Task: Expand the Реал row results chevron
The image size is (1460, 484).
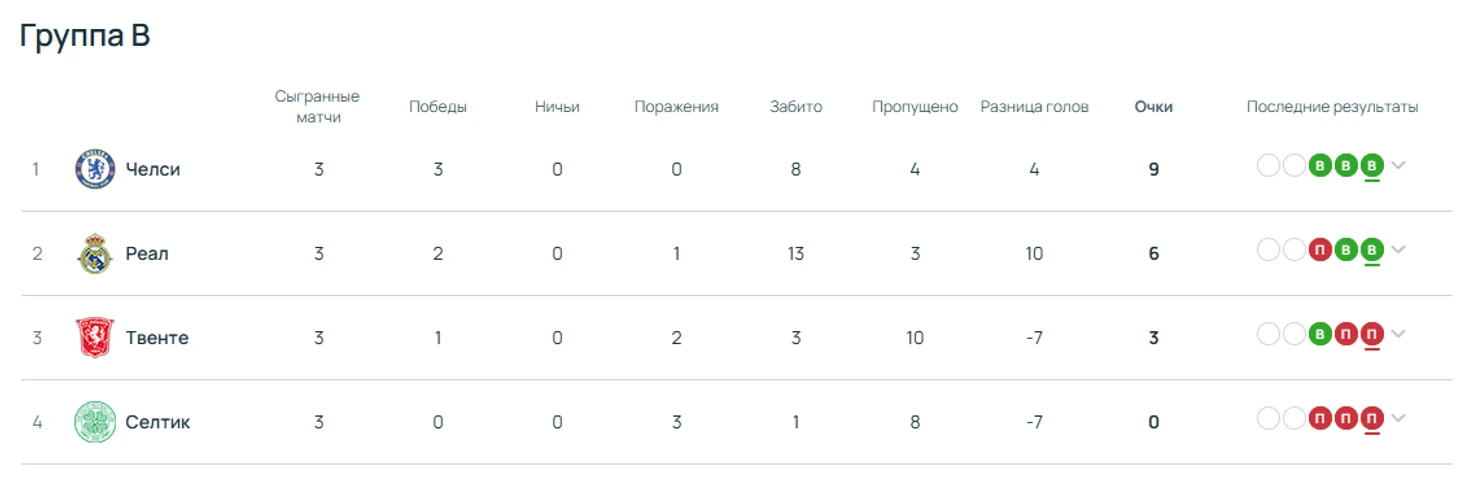Action: (x=1398, y=249)
